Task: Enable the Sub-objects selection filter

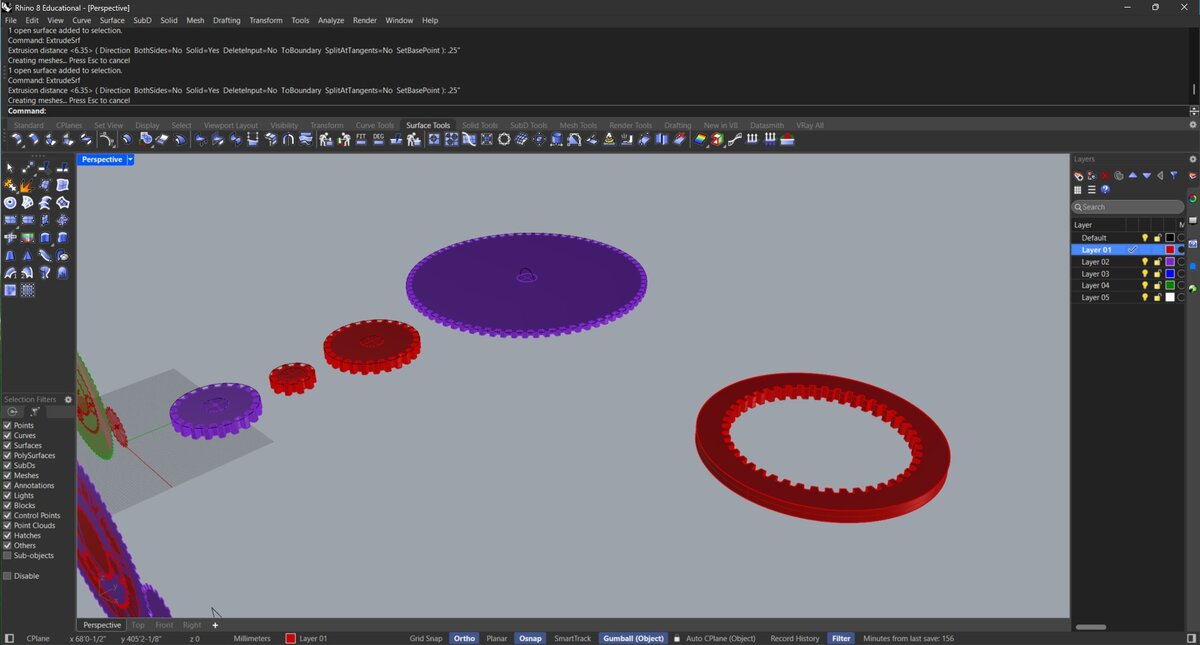Action: (7, 555)
